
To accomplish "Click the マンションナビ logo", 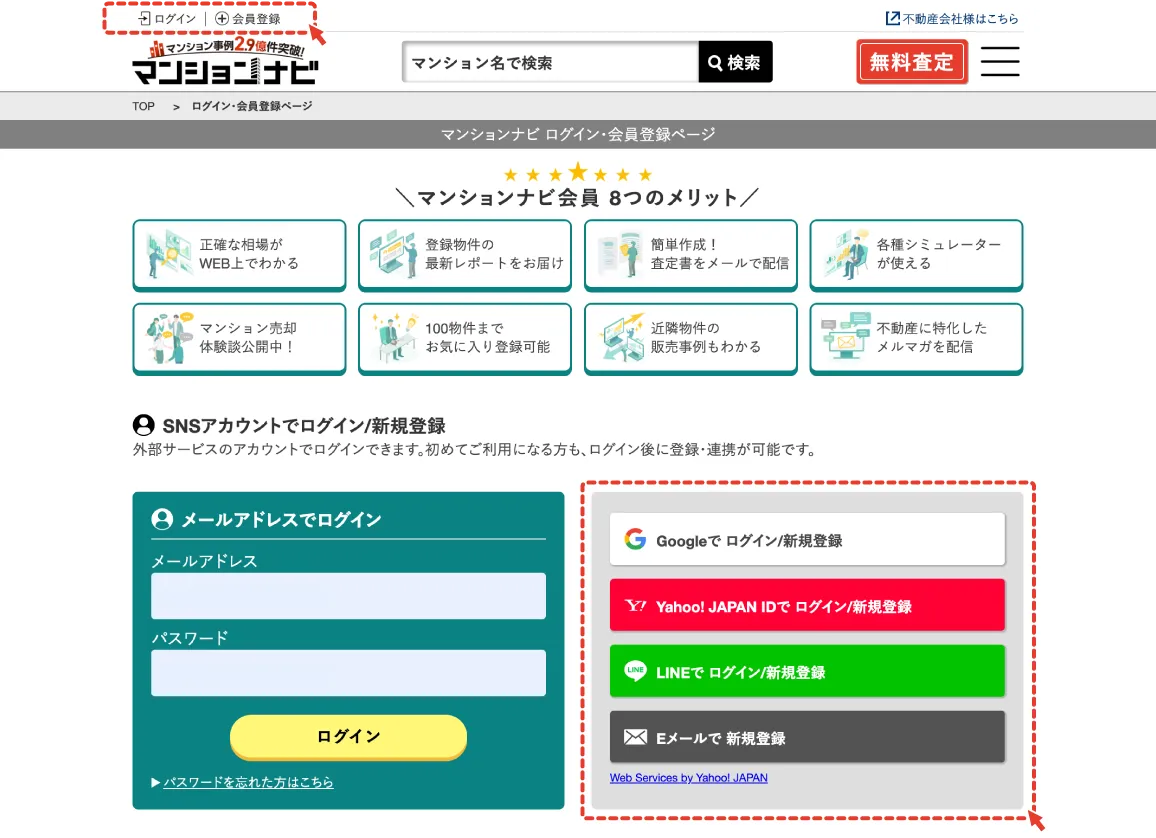I will (x=226, y=61).
